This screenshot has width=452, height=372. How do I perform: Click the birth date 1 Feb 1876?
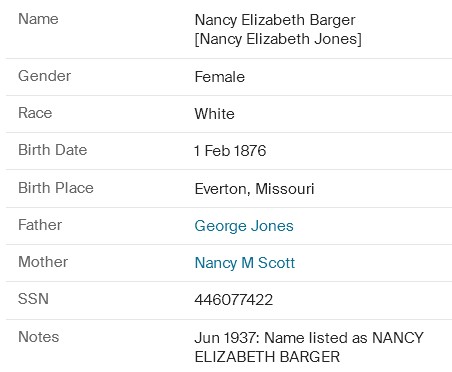[230, 151]
